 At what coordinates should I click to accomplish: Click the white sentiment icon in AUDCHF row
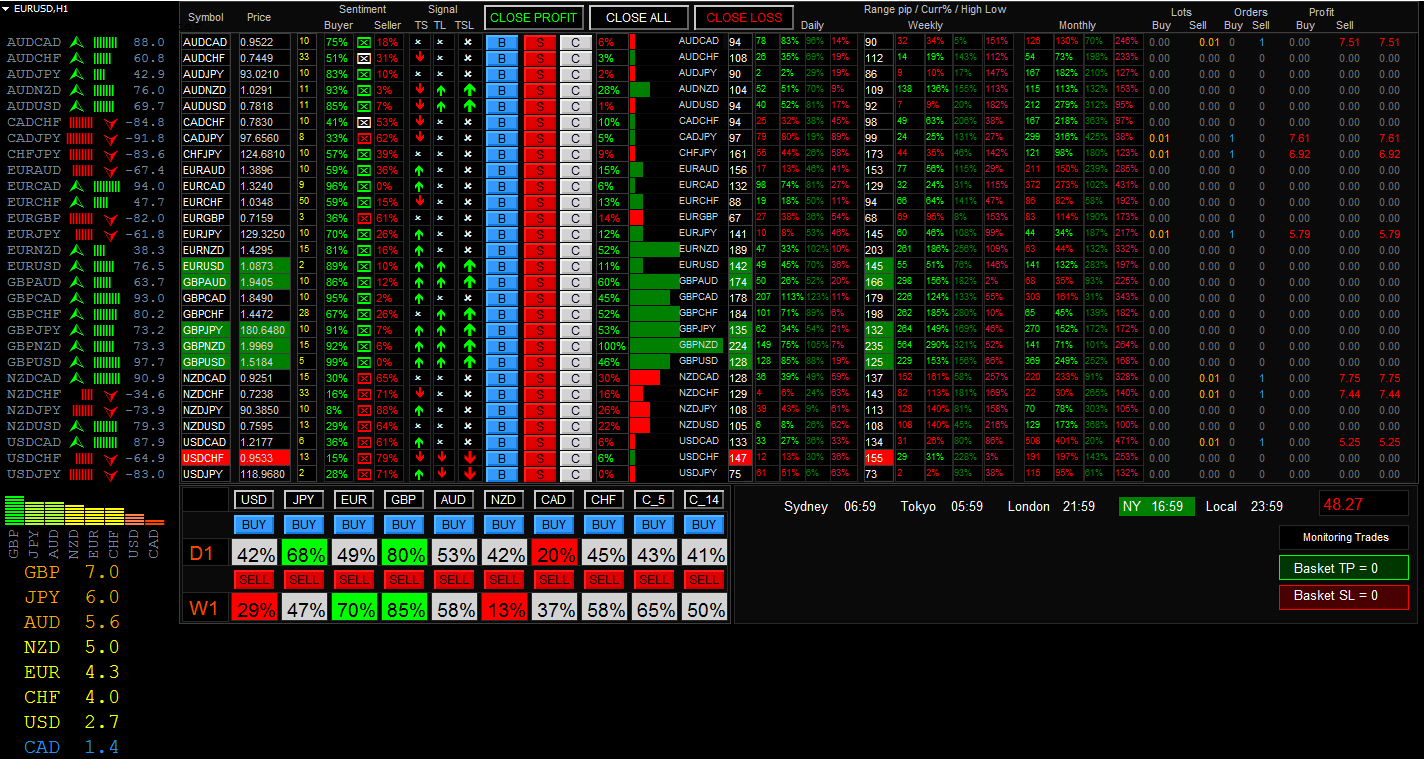(x=364, y=58)
